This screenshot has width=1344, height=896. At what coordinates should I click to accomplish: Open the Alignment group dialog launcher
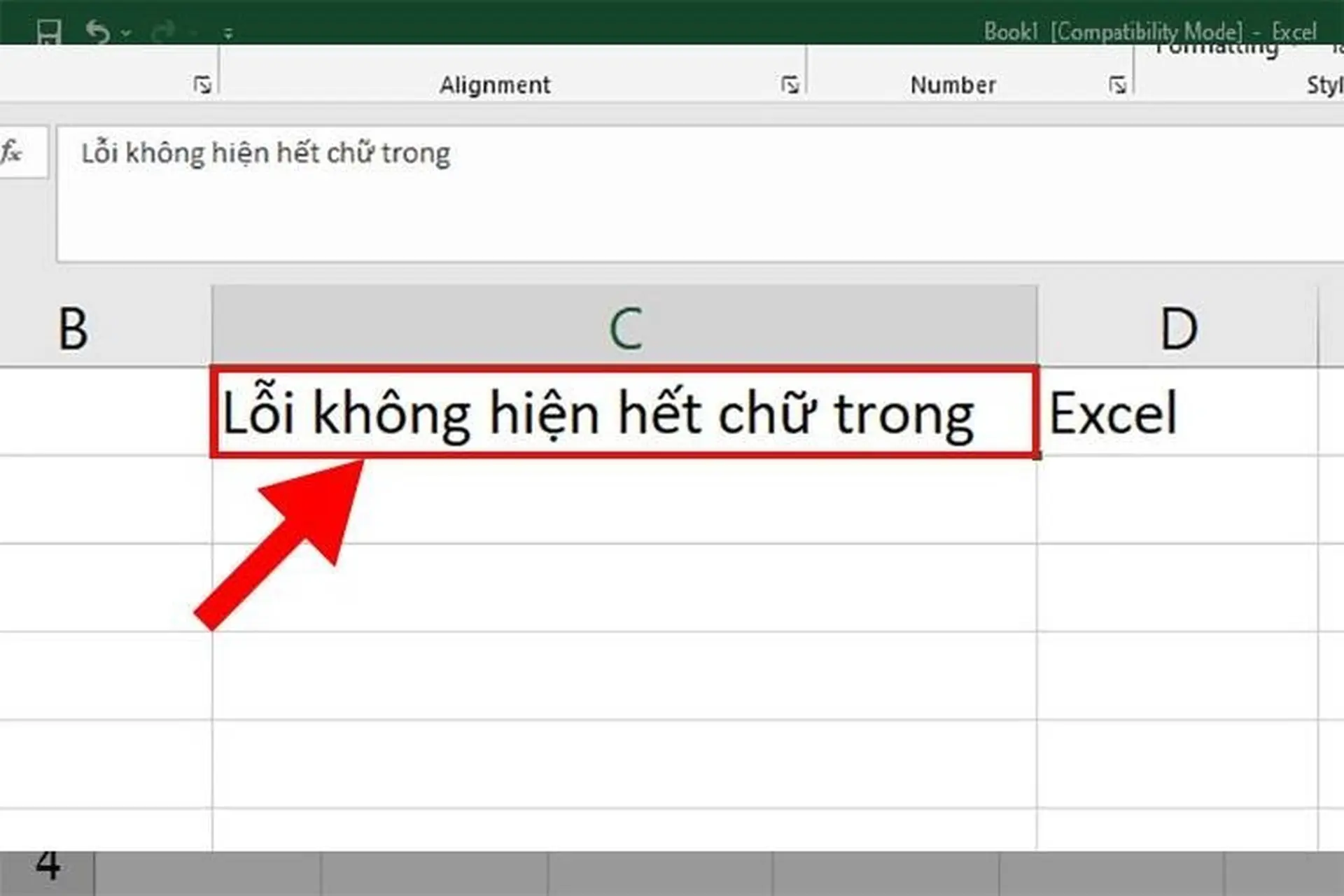(791, 85)
